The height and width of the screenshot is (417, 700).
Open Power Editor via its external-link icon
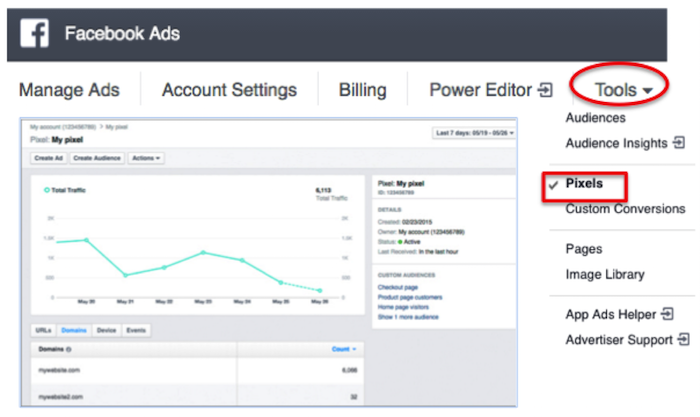545,90
